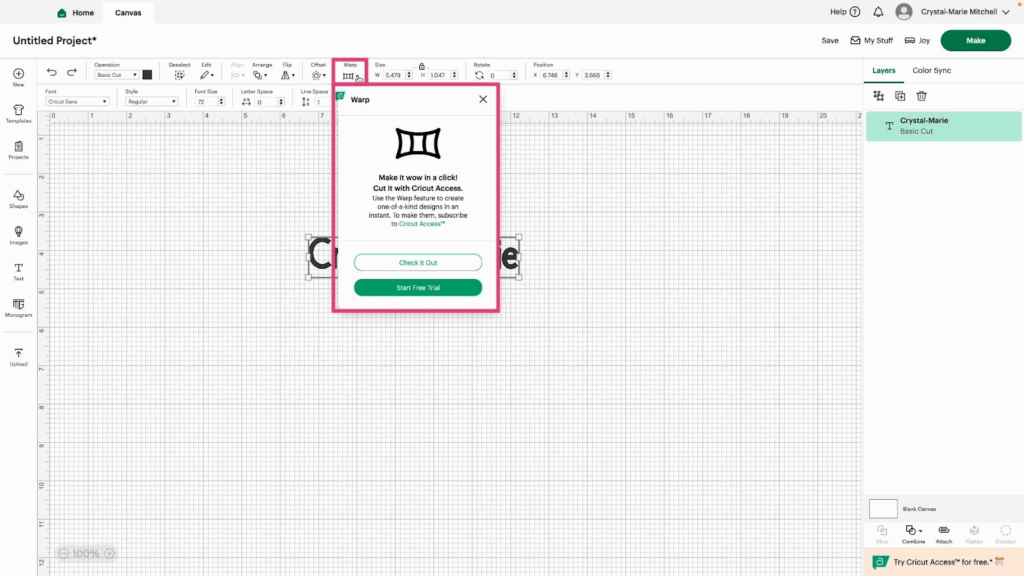1024x576 pixels.
Task: Switch to the Canvas tab
Action: click(128, 12)
